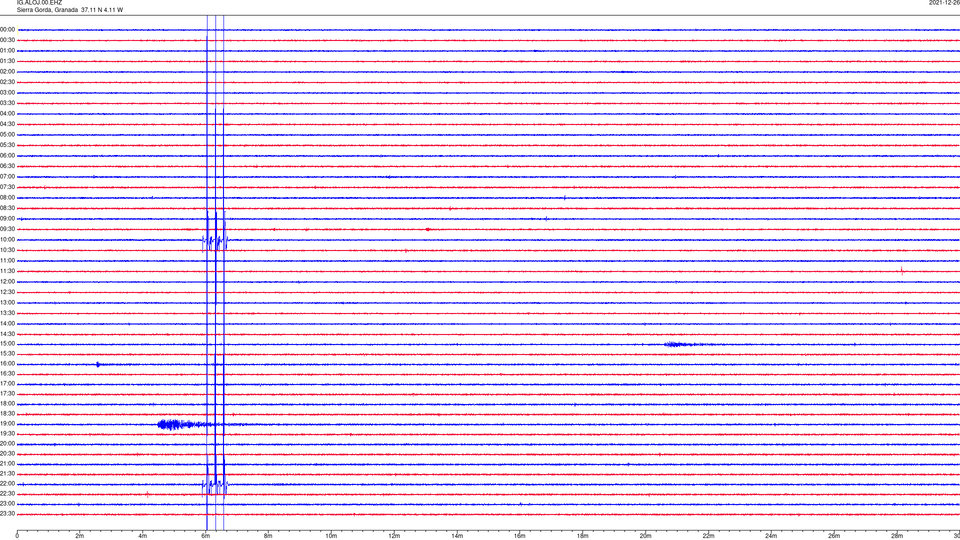Viewport: 960px width, 540px height.
Task: Click the 12m label on the minute axis
Action: [x=394, y=536]
